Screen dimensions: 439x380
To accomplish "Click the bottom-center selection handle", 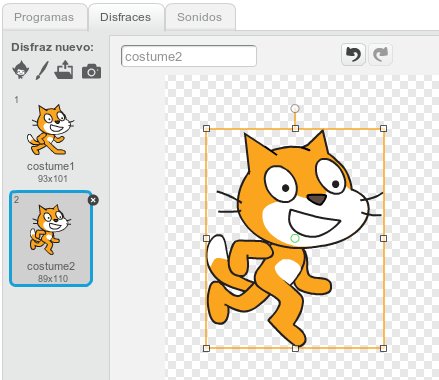I will [295, 348].
